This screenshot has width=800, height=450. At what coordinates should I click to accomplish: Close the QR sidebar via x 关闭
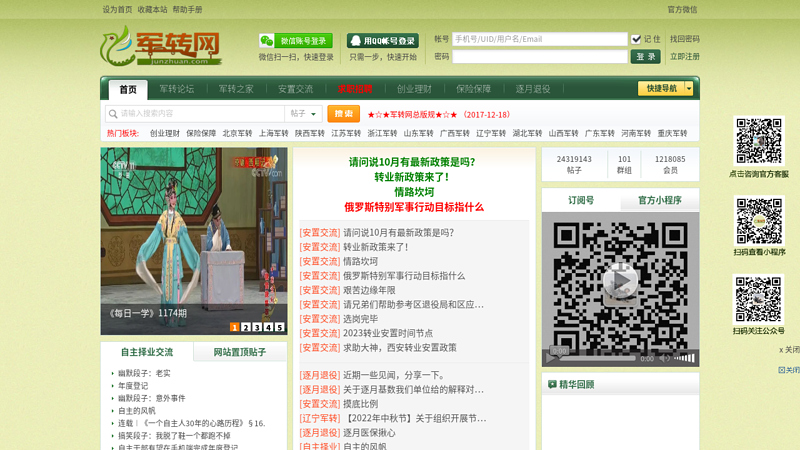[x=789, y=349]
